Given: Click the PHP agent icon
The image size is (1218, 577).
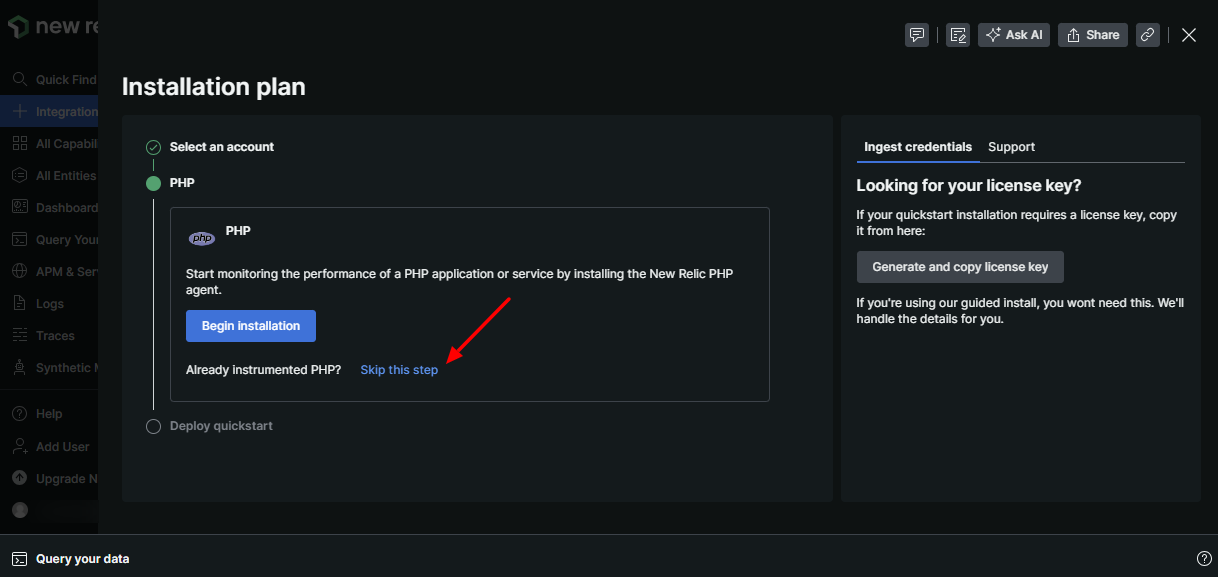Looking at the screenshot, I should (201, 238).
